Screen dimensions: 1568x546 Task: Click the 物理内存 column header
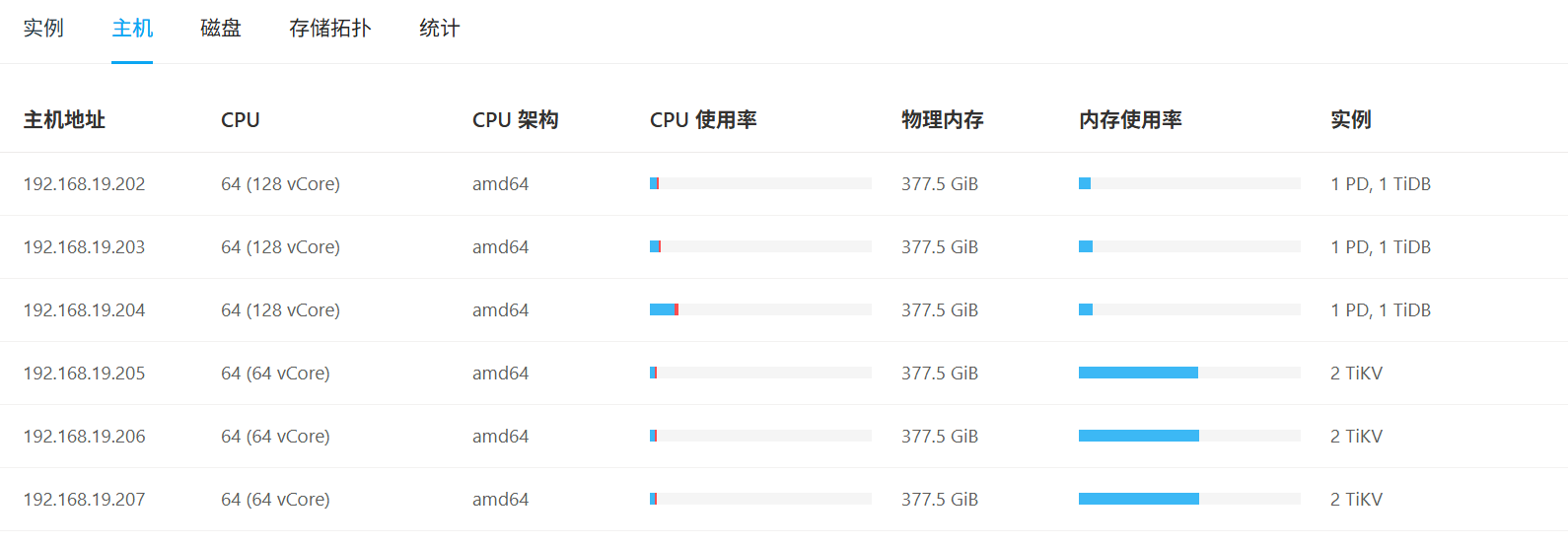pos(942,120)
